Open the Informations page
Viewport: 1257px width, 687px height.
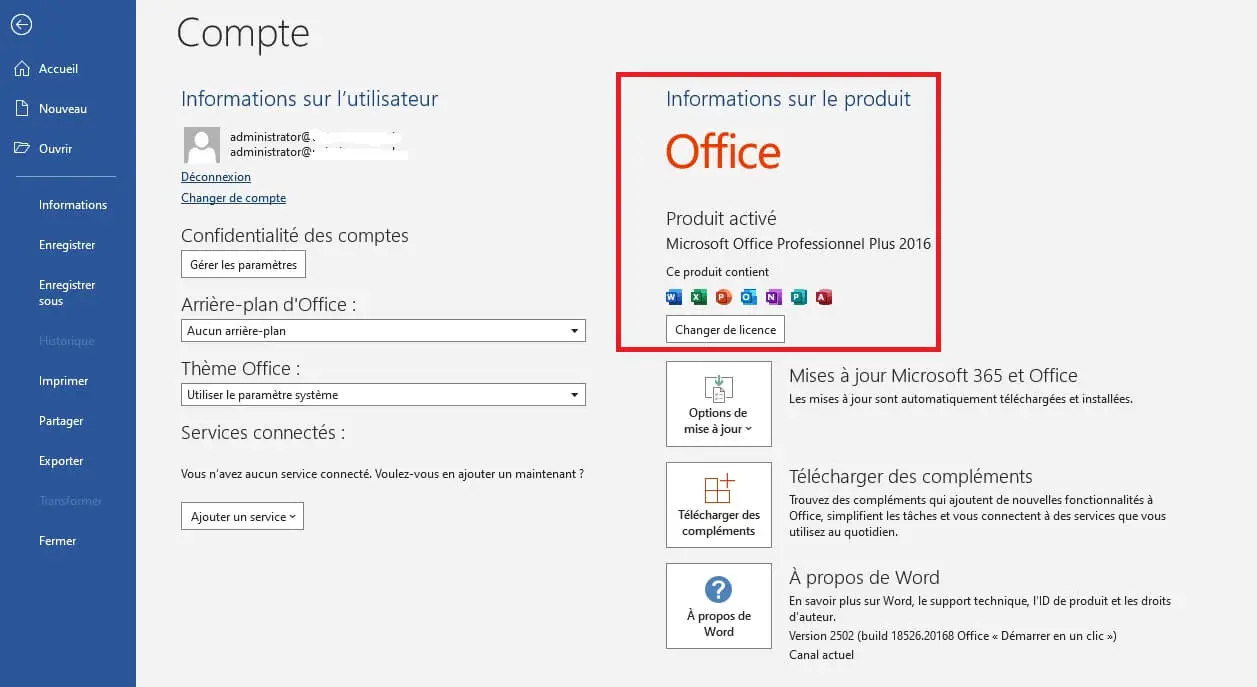click(73, 205)
